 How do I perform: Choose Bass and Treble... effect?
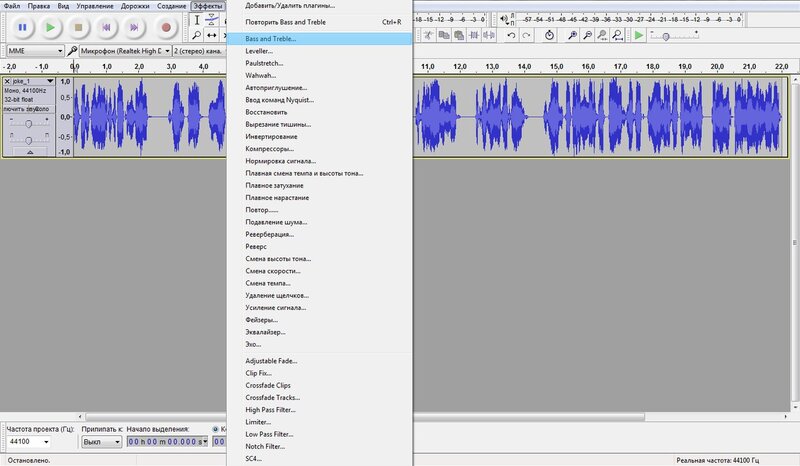271,38
